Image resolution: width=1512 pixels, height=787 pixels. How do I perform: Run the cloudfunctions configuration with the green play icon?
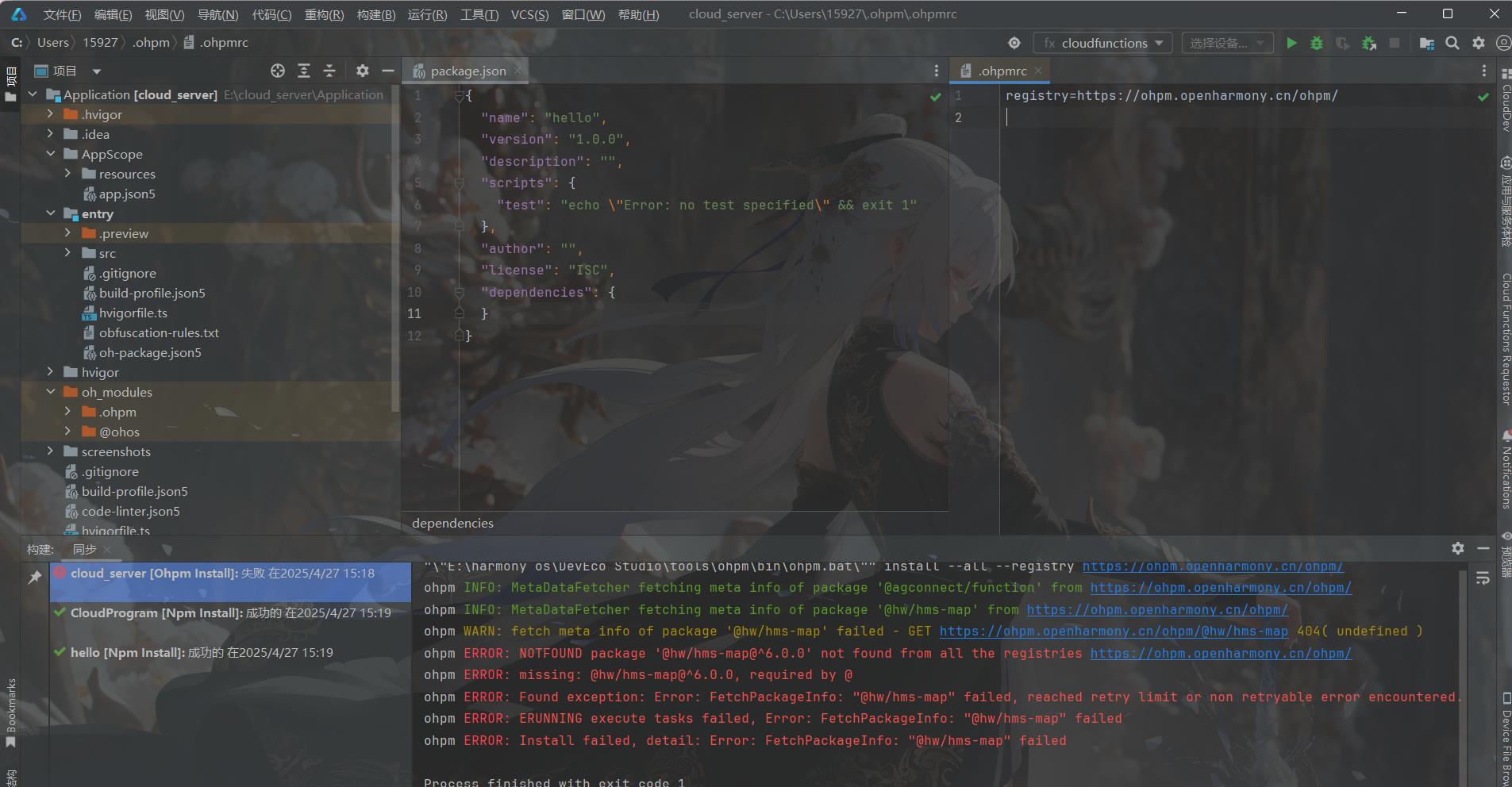pyautogui.click(x=1291, y=43)
